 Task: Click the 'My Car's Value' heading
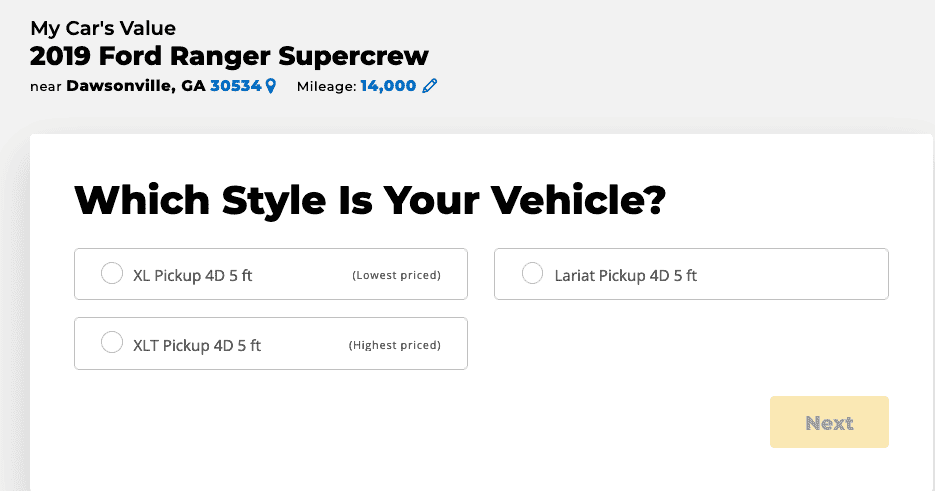coord(103,28)
